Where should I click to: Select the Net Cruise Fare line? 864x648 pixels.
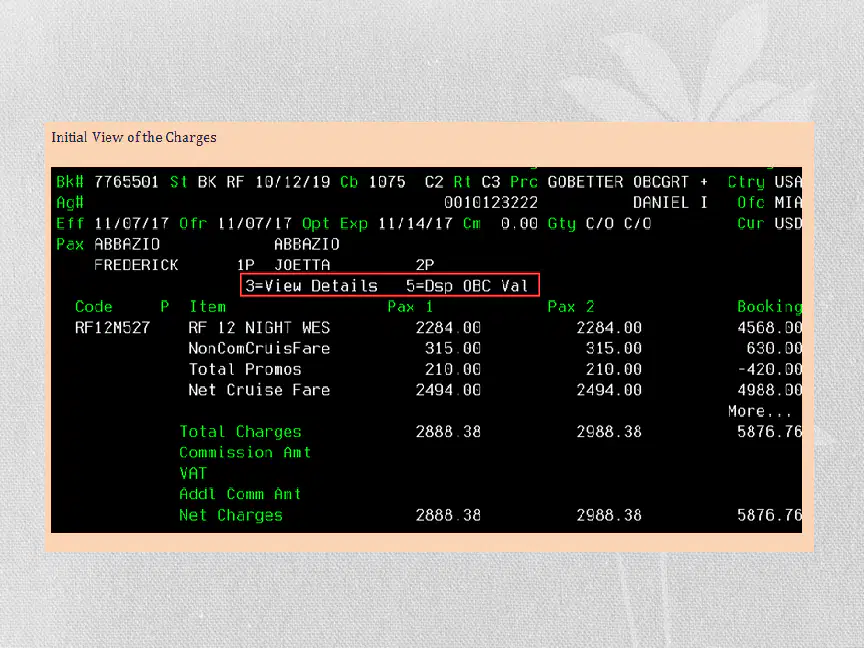click(259, 390)
